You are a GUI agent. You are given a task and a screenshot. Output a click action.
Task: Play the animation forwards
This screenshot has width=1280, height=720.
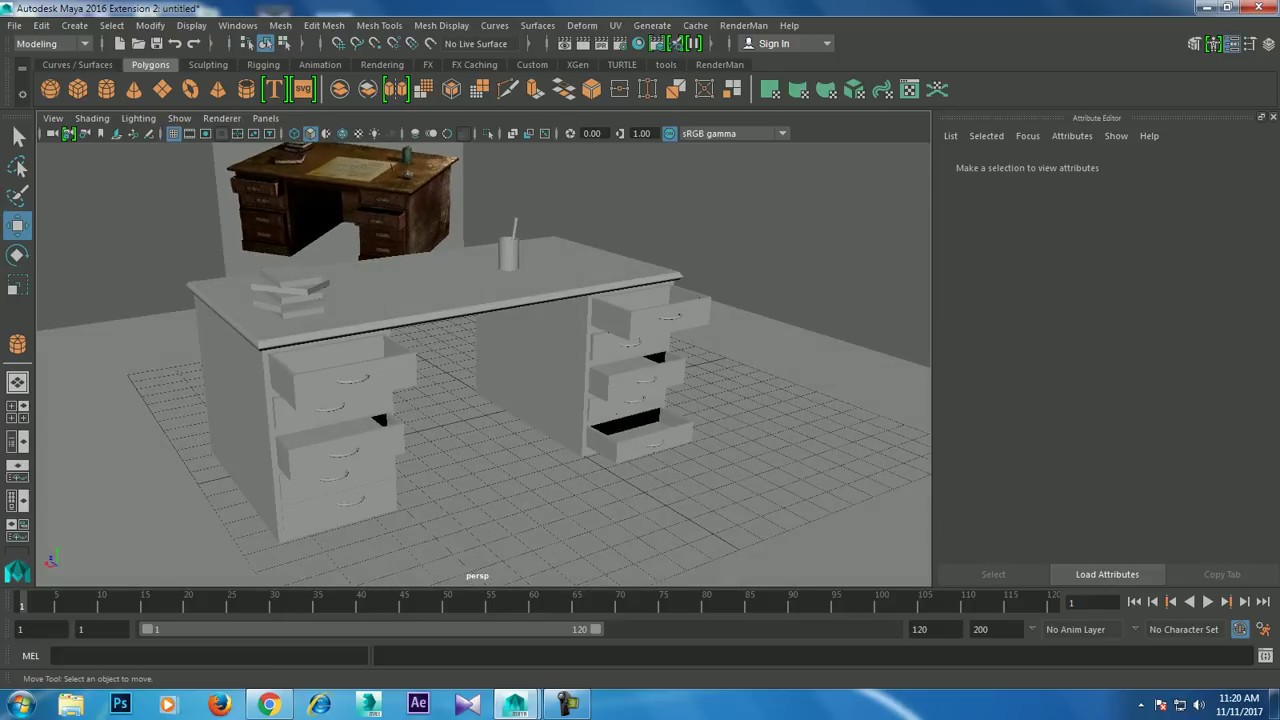pos(1207,602)
